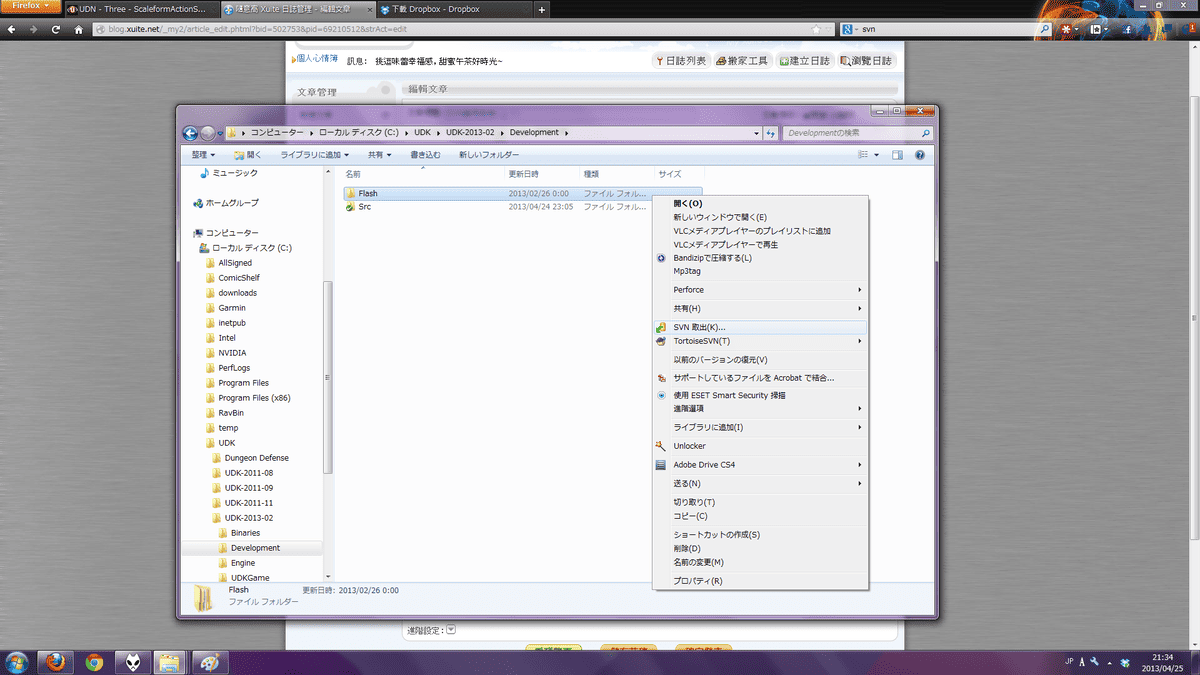Click Explorer back navigation button
This screenshot has height=675, width=1200.
pos(191,132)
